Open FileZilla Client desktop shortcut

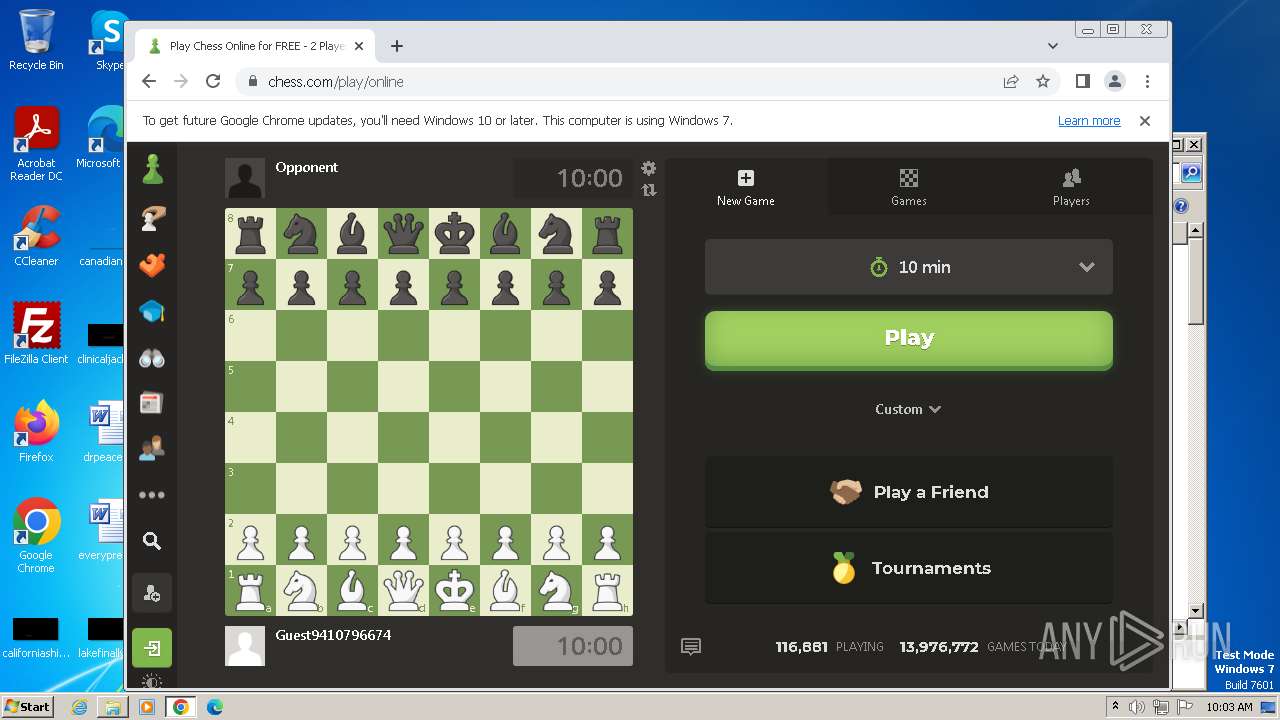point(36,333)
